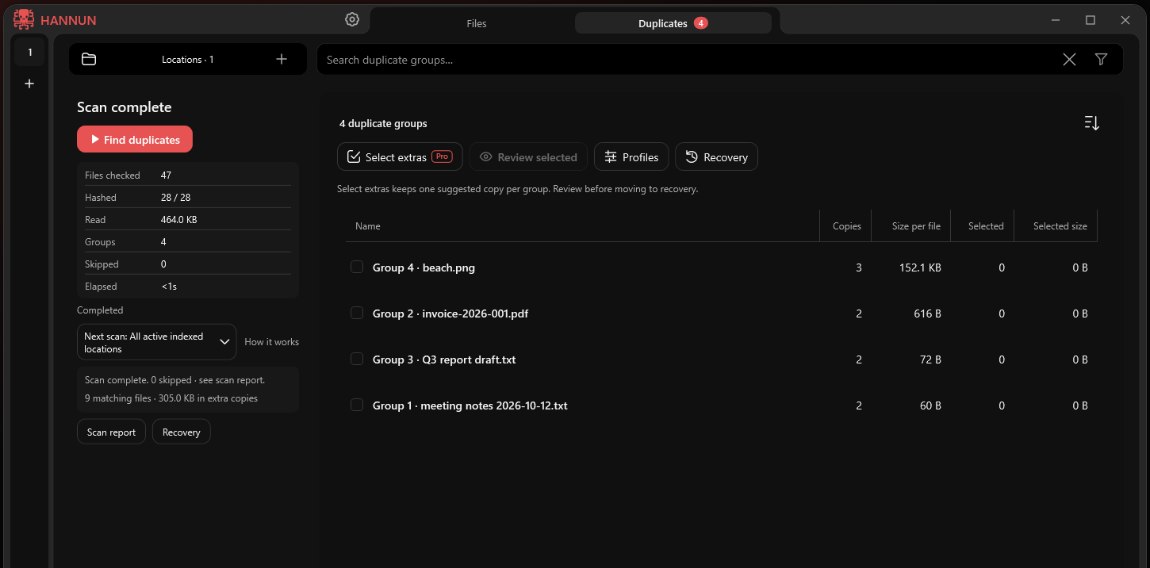Add a new location with plus icon
This screenshot has width=1150, height=568.
(282, 59)
